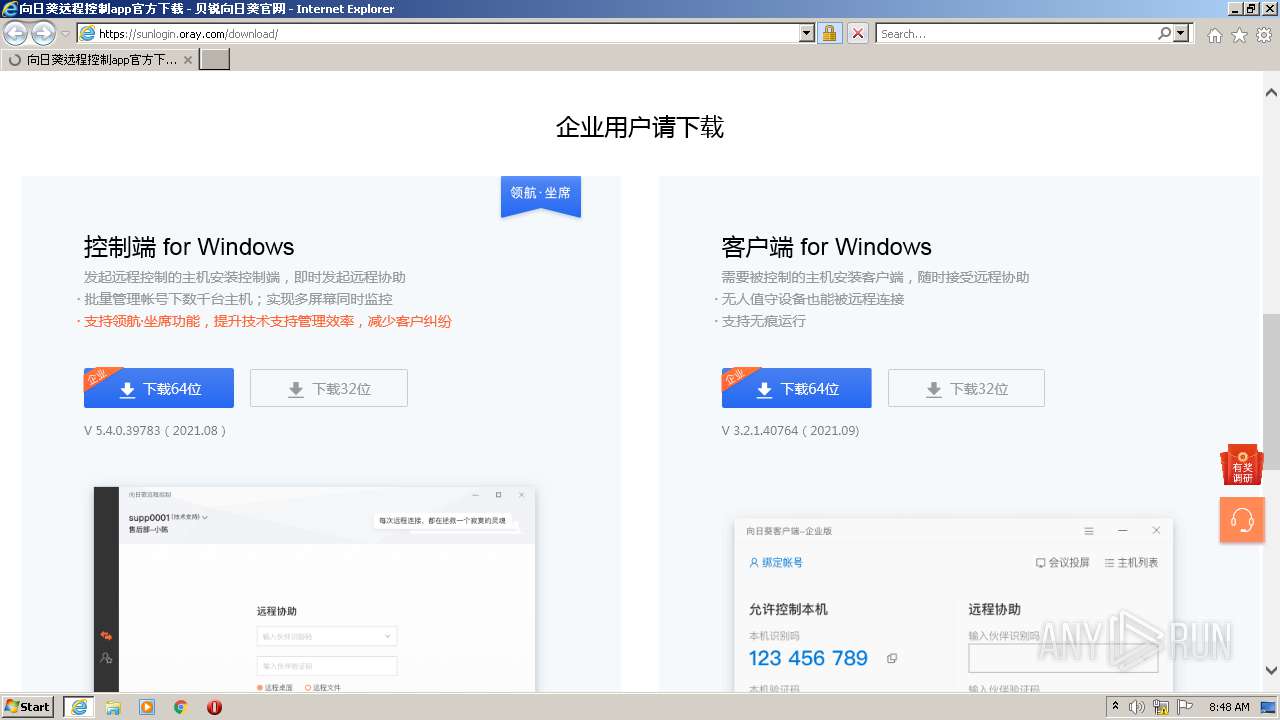The width and height of the screenshot is (1280, 720).
Task: Open Favorites star icon
Action: click(x=1239, y=35)
